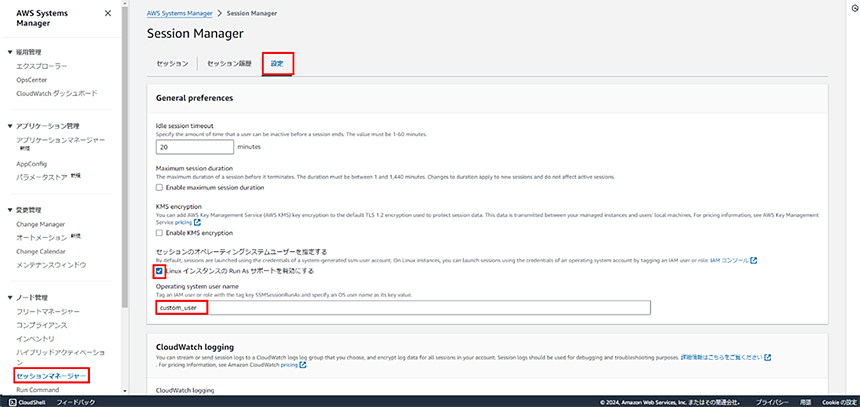This screenshot has height=407, width=860.
Task: Open エクスプローラー in sidebar
Action: point(42,66)
